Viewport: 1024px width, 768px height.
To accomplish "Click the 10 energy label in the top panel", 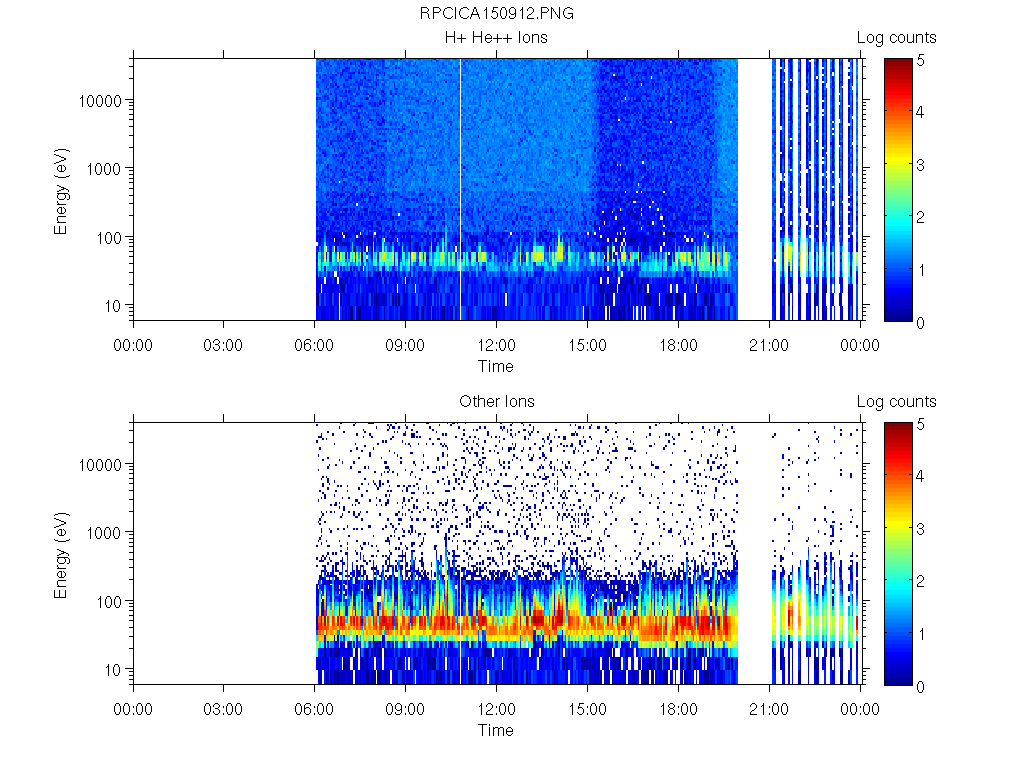I will pyautogui.click(x=113, y=306).
